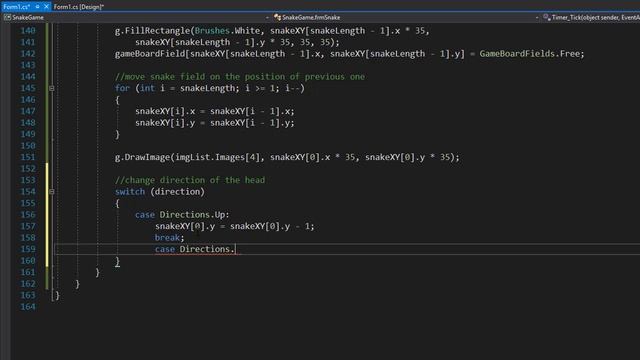The height and width of the screenshot is (360, 640).
Task: Click line number 151 in the margin
Action: (28, 157)
